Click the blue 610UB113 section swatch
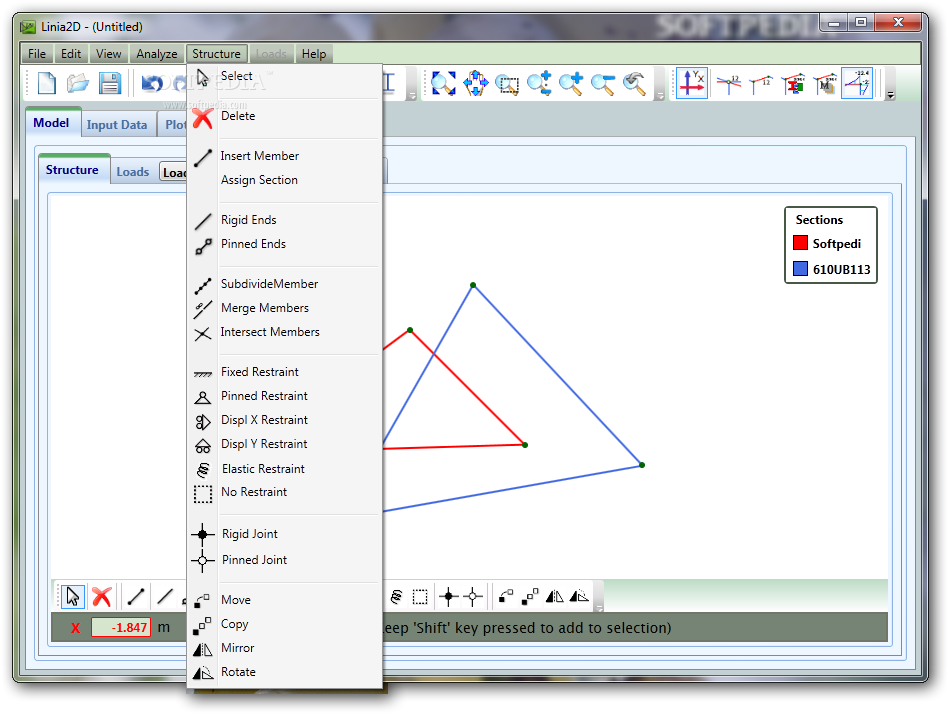The height and width of the screenshot is (714, 949). 800,269
